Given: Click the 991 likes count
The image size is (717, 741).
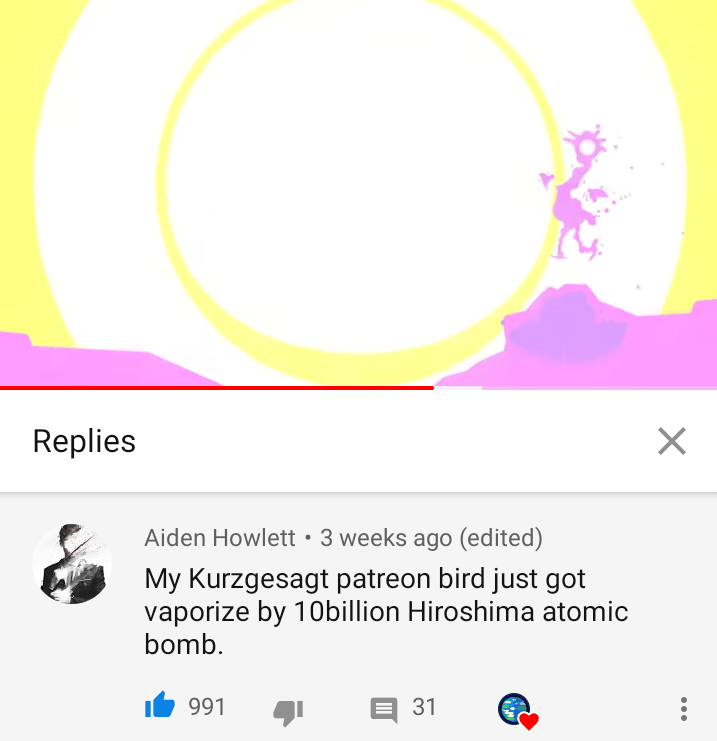Looking at the screenshot, I should click(207, 707).
